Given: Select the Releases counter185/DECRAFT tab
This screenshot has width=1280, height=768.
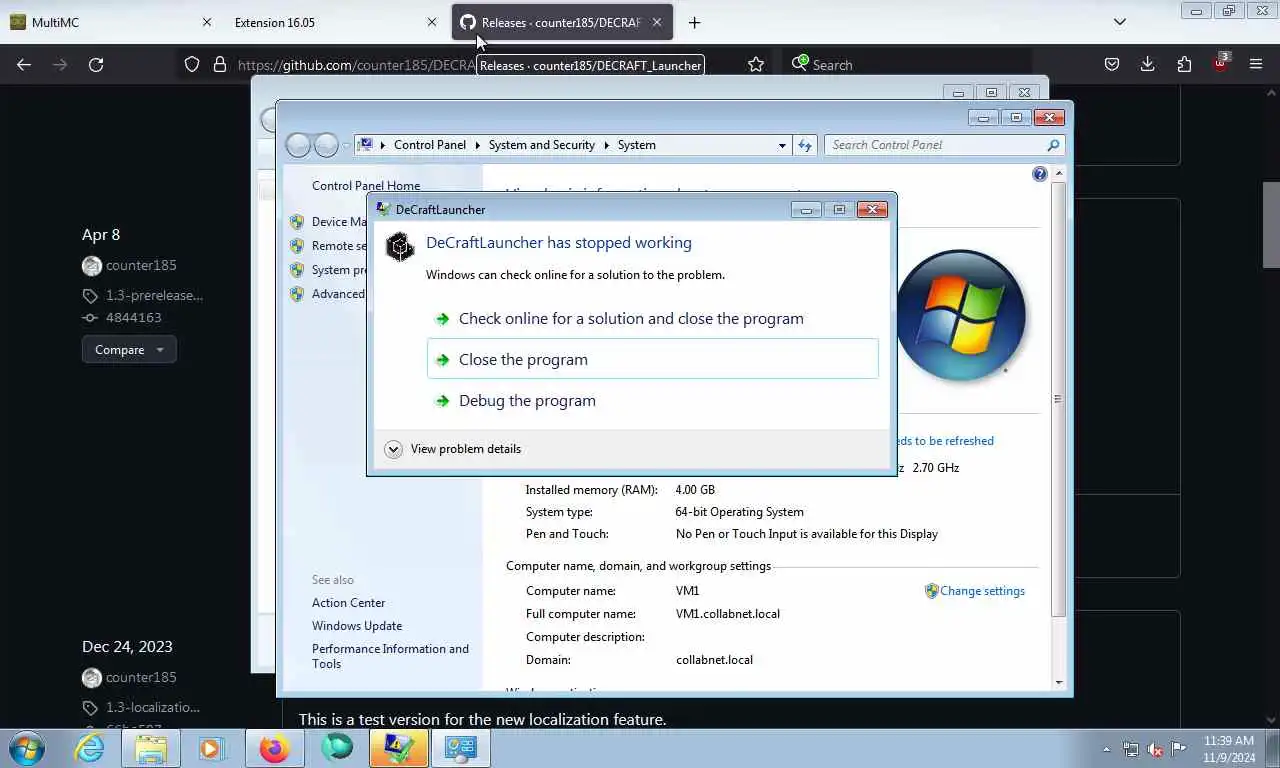Looking at the screenshot, I should (562, 22).
